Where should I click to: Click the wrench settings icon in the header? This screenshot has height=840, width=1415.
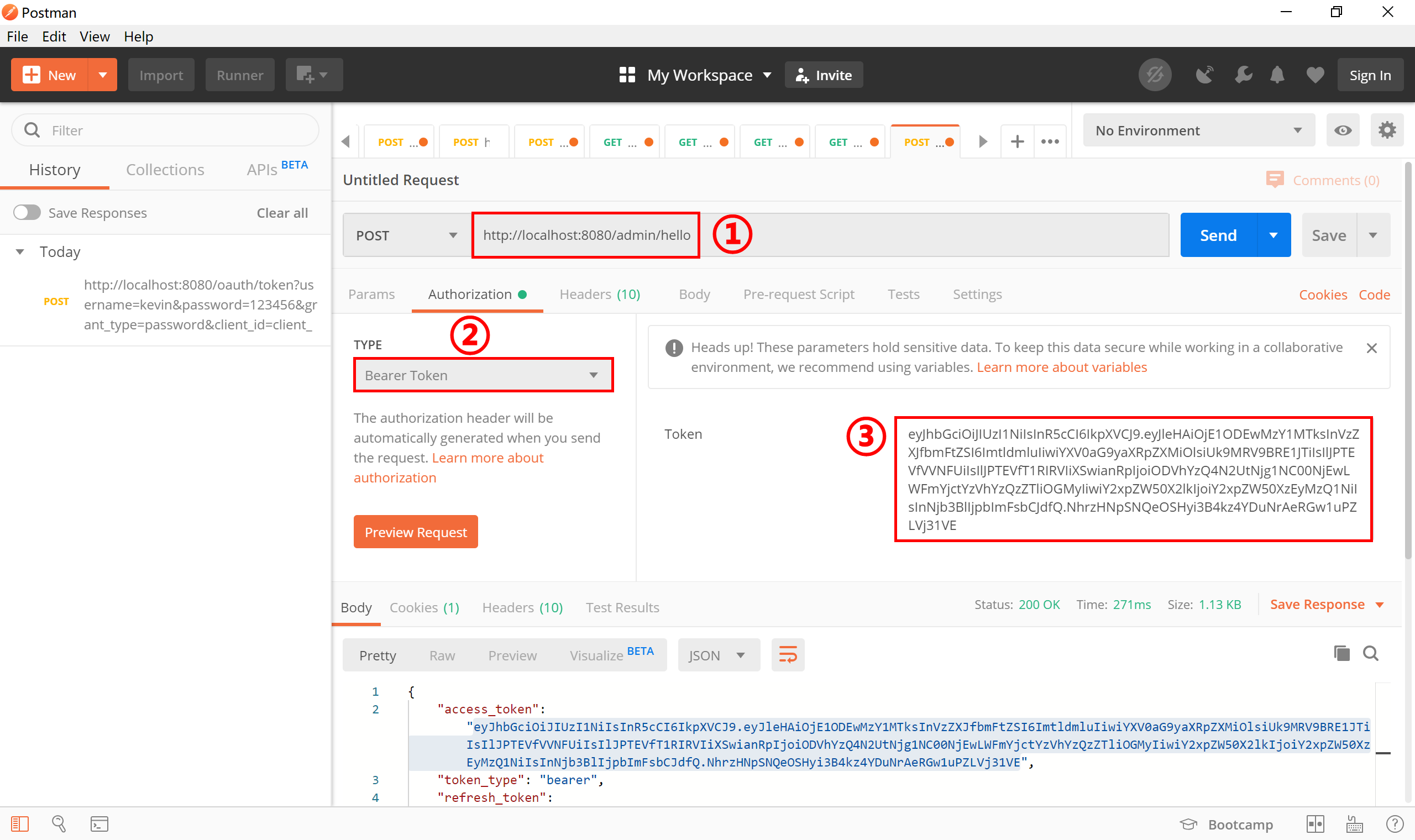1243,75
